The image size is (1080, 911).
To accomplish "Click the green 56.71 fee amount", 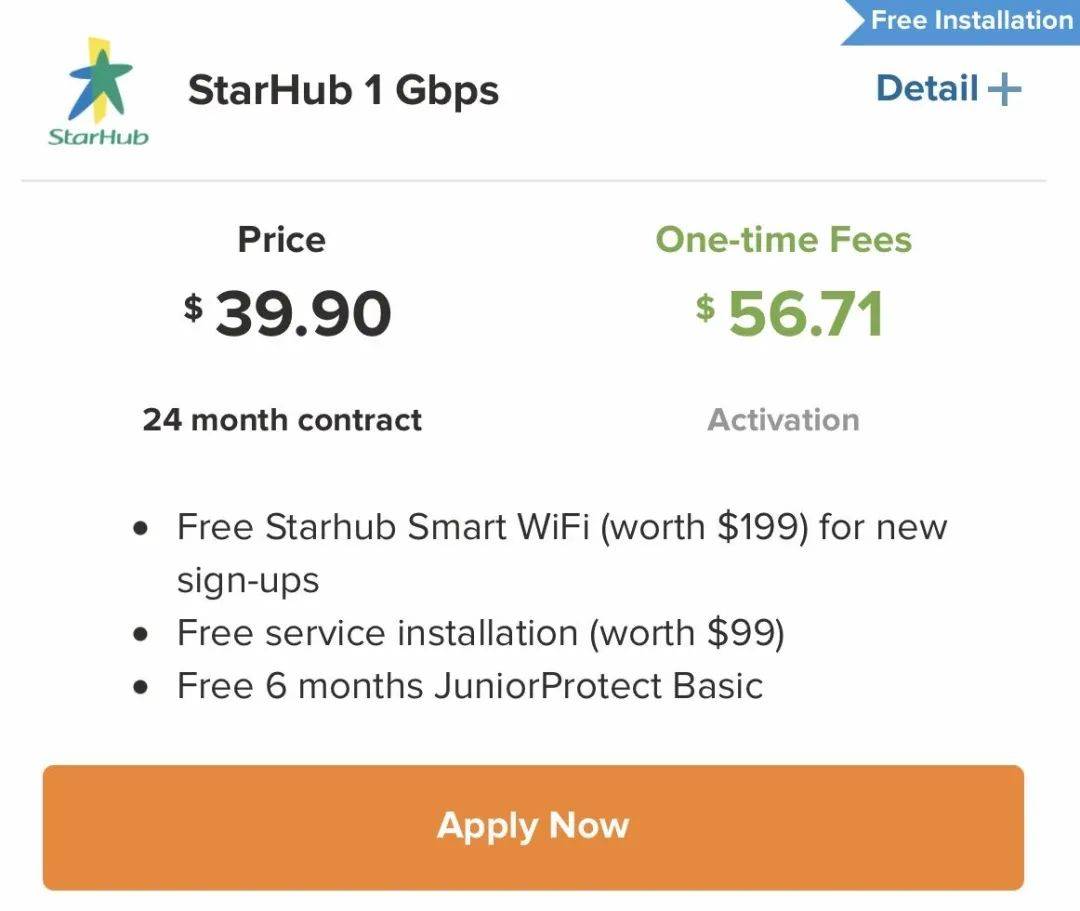I will click(805, 314).
